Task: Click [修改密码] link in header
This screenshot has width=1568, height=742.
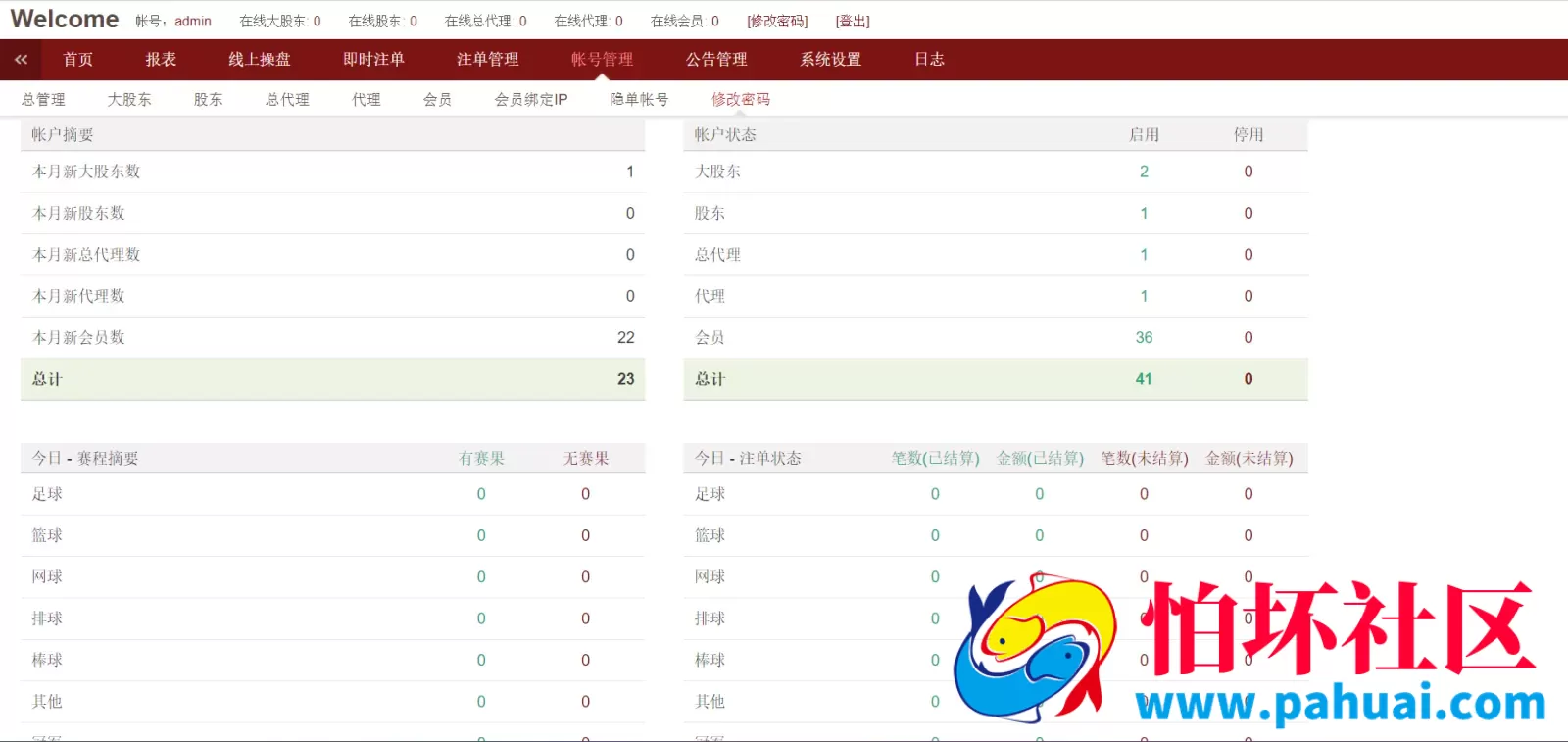Action: click(x=777, y=21)
